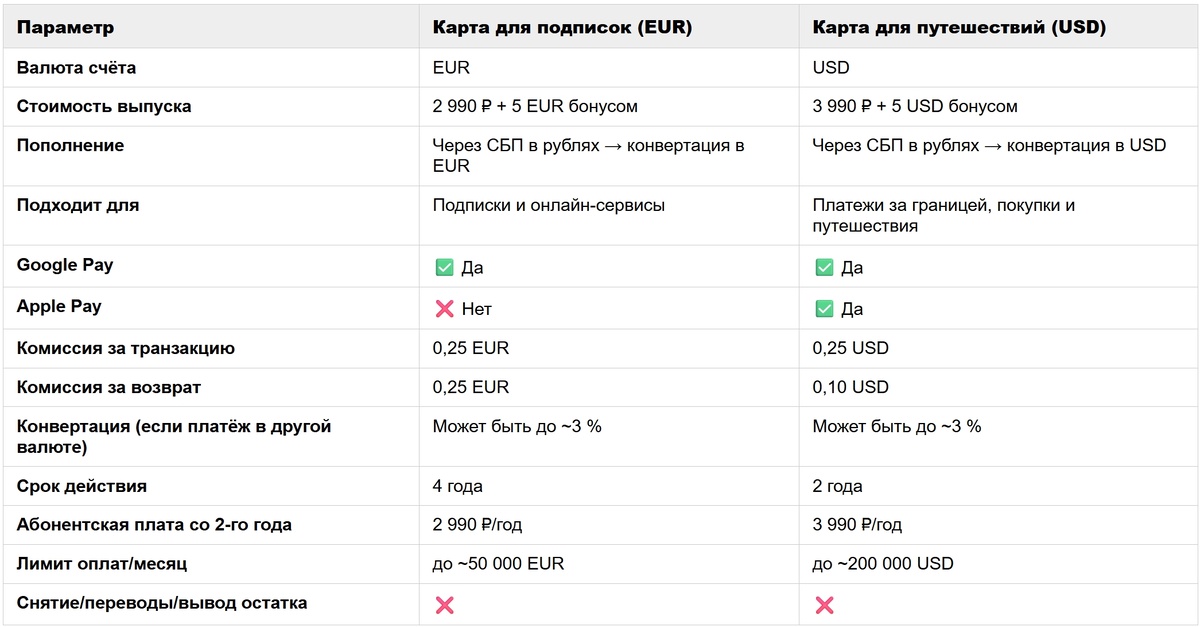Click the "0,10 USD" refund fee cell
1200x627 pixels.
coord(850,387)
